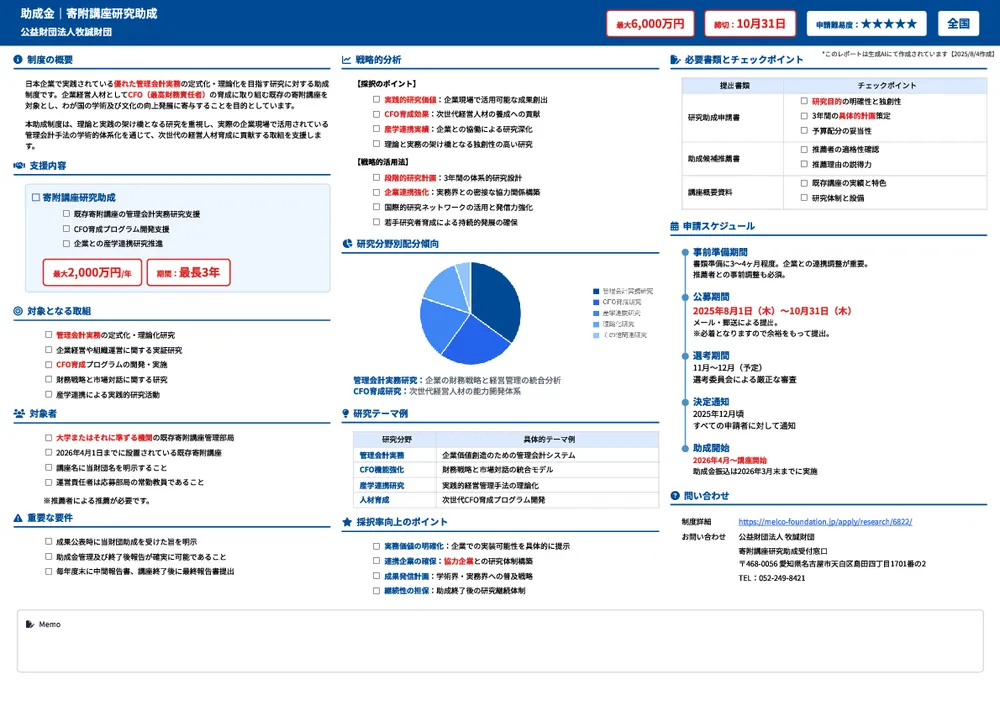Screen dimensions: 1000x706
Task: Select the 事前準備期間 timeline dot
Action: tap(685, 252)
